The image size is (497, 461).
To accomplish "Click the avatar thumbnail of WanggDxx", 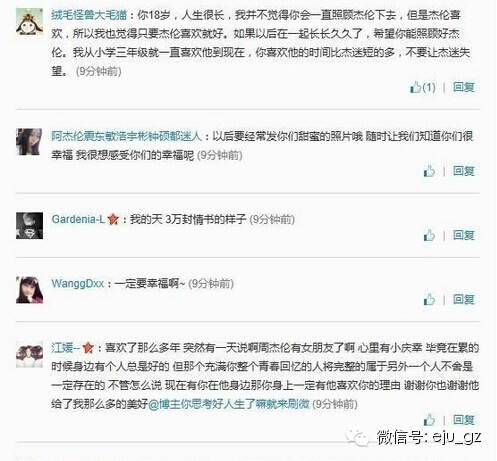I will (30, 290).
